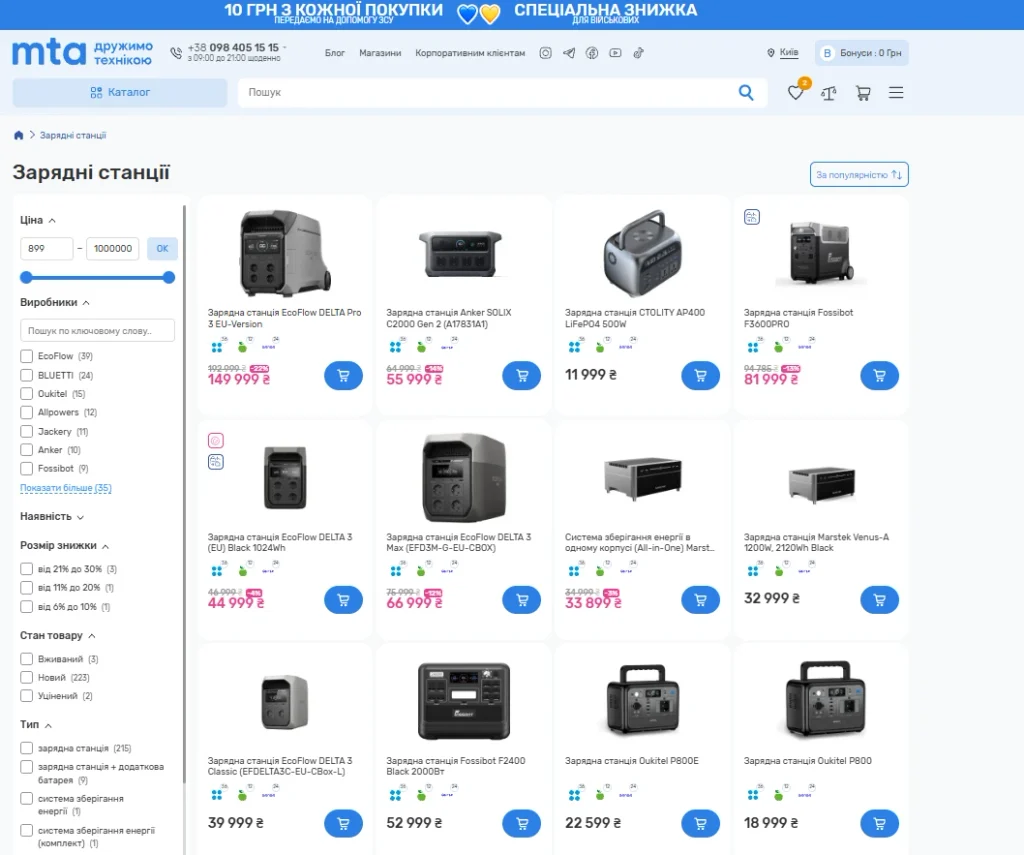The width and height of the screenshot is (1024, 855).
Task: Add Fossibot F2400 to cart
Action: pos(522,824)
